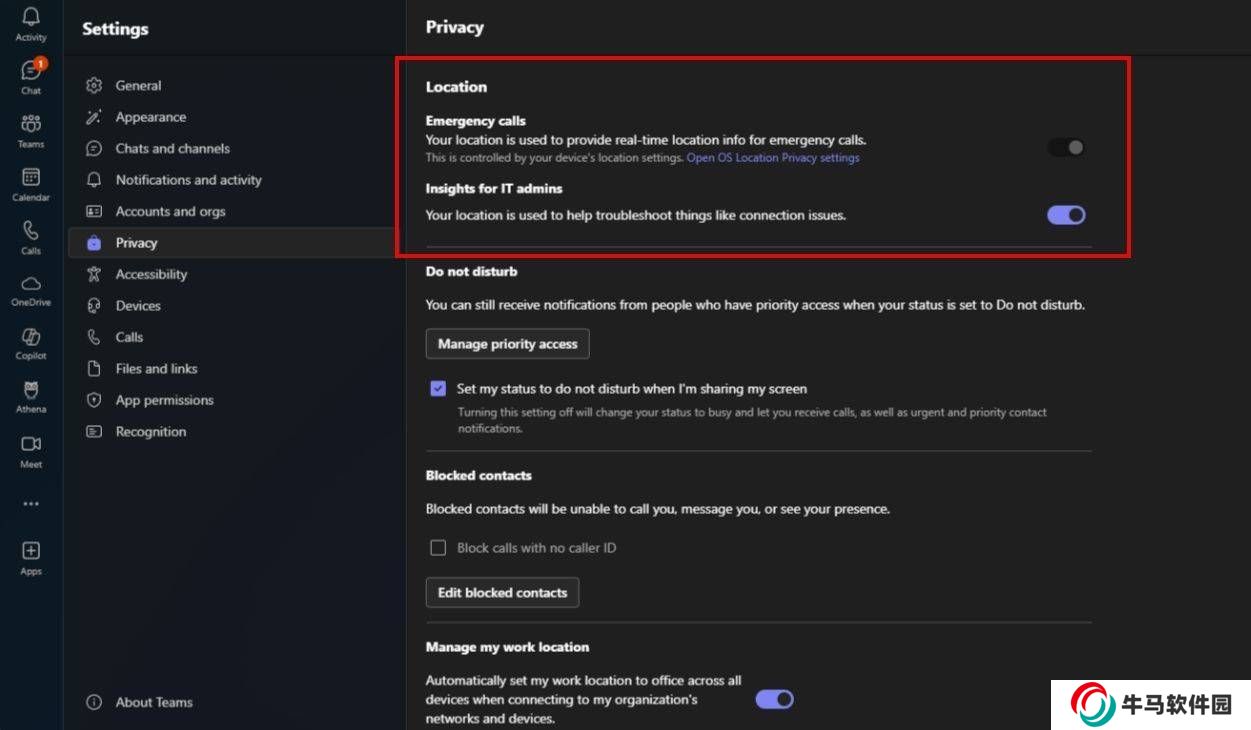Viewport: 1251px width, 730px height.
Task: Click Manage priority access button
Action: click(507, 344)
